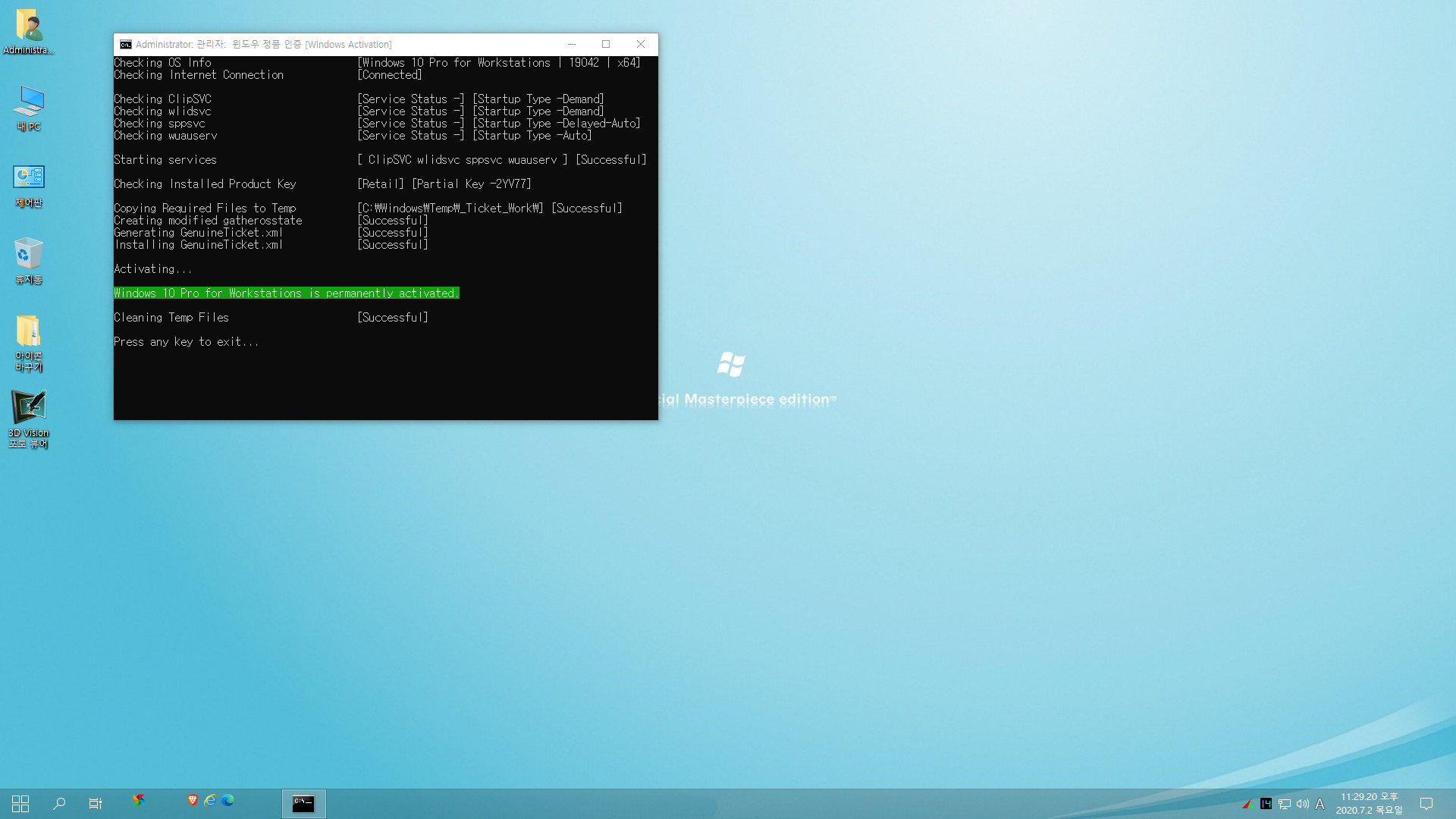Click the tray icon showing number 14

[1266, 804]
